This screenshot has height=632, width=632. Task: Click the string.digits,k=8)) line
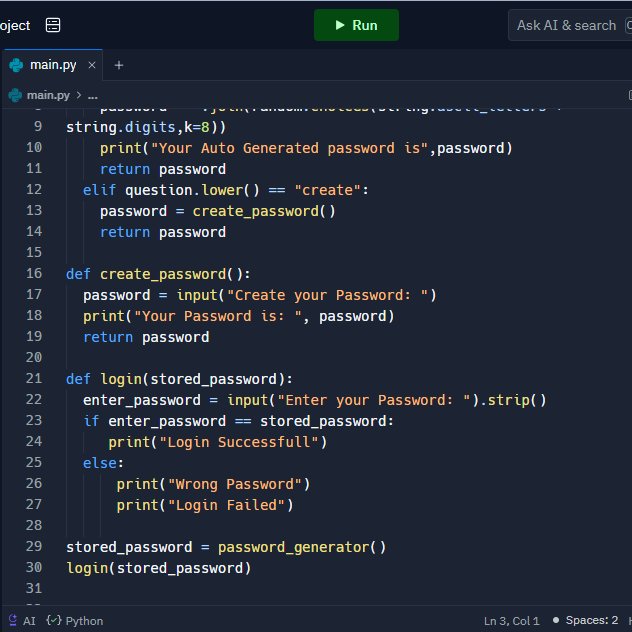[x=146, y=127]
